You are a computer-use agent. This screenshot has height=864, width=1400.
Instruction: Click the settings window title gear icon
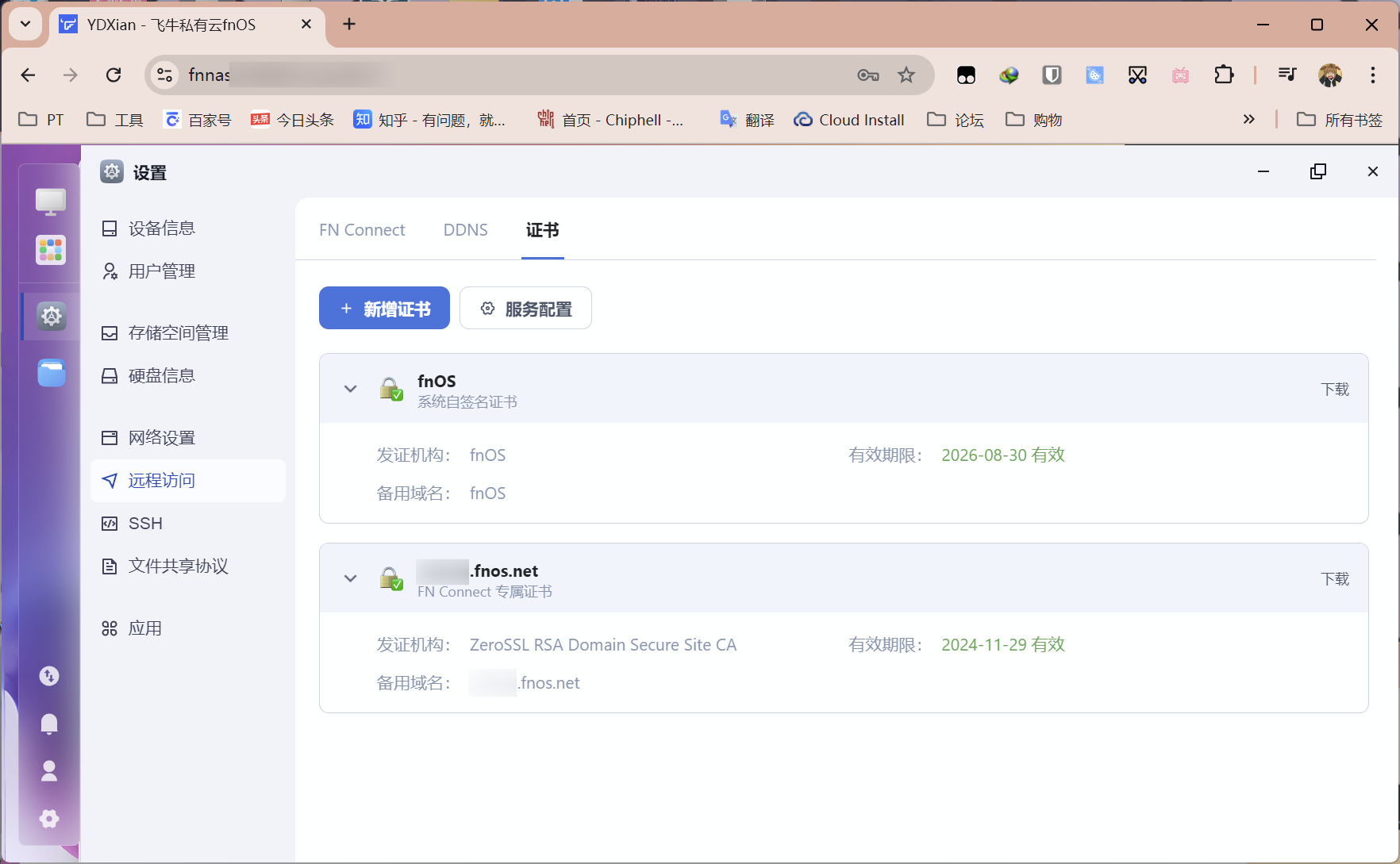click(112, 171)
